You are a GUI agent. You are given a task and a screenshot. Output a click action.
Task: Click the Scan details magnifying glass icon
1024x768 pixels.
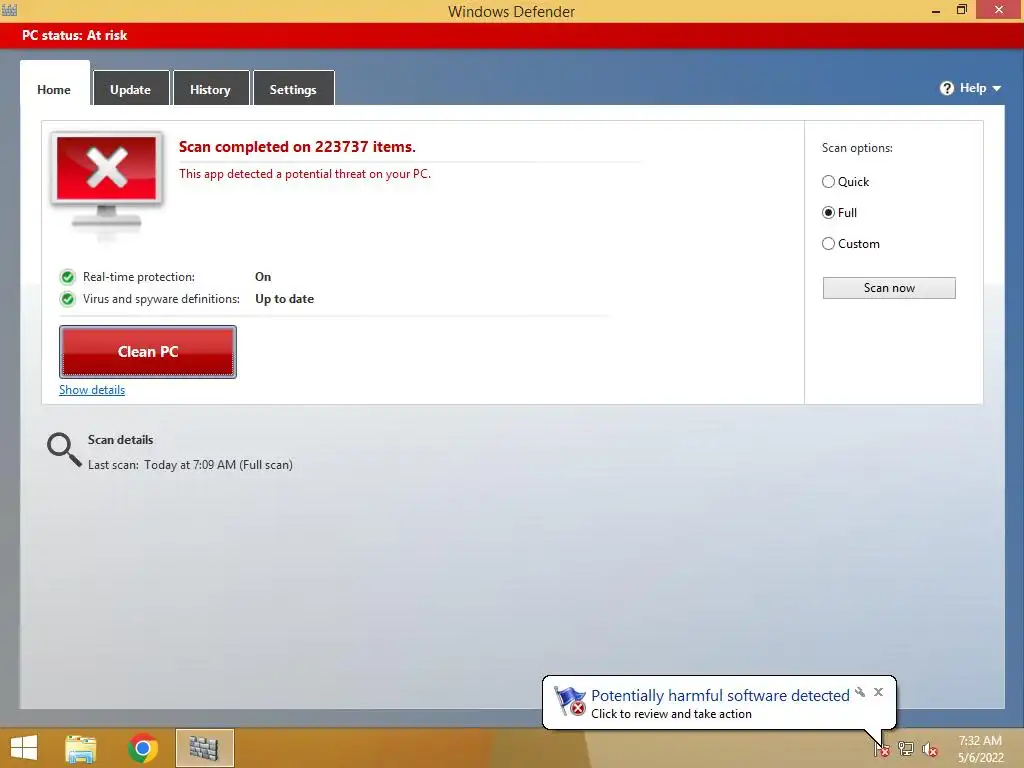[x=64, y=449]
